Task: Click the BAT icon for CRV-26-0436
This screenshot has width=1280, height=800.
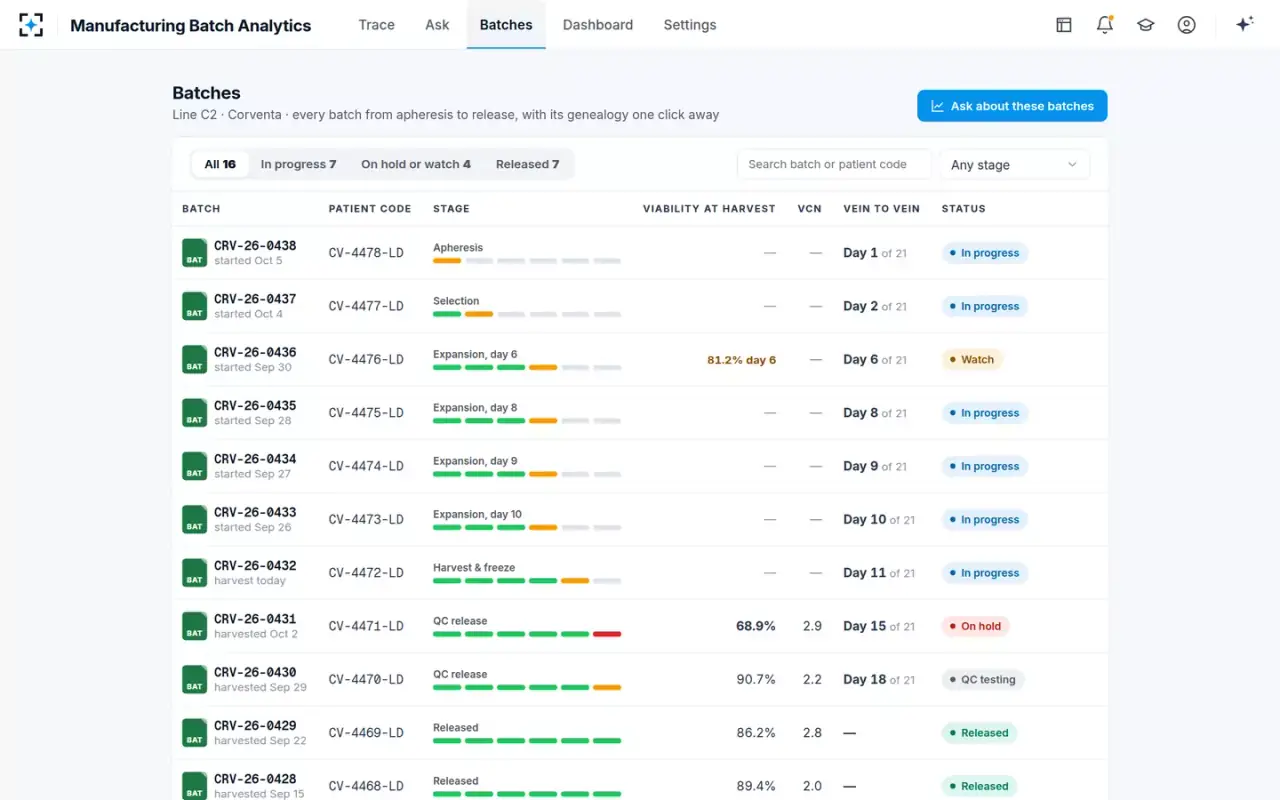Action: [x=194, y=359]
